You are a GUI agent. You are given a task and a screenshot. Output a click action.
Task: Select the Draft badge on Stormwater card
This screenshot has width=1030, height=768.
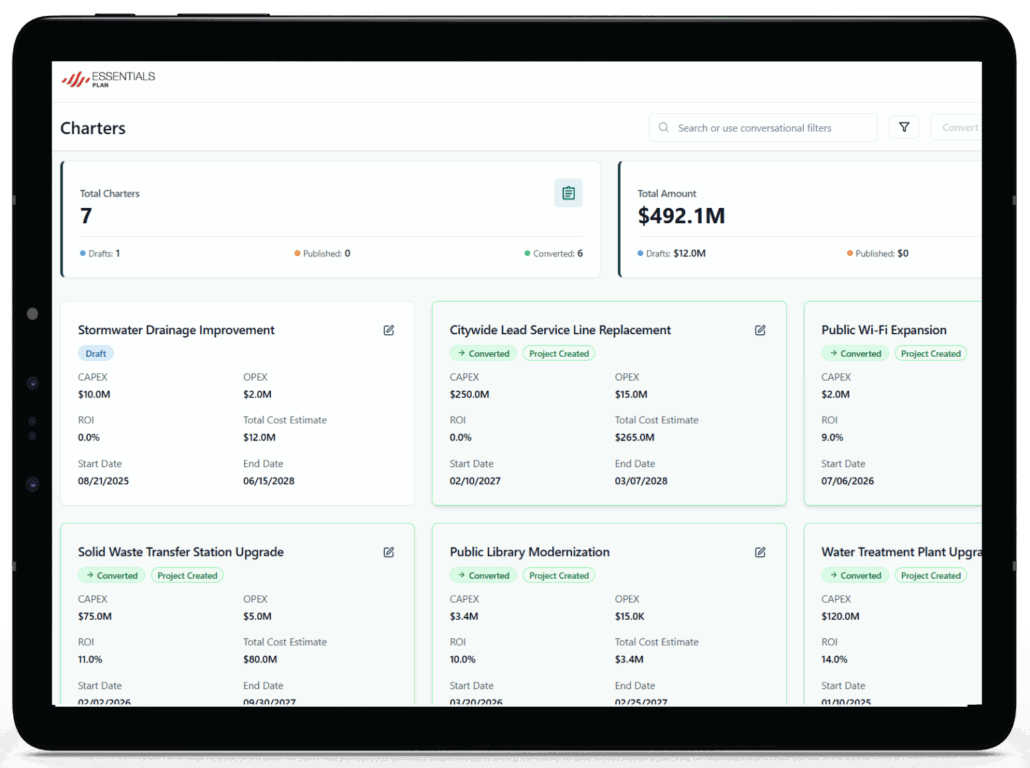[x=96, y=354]
